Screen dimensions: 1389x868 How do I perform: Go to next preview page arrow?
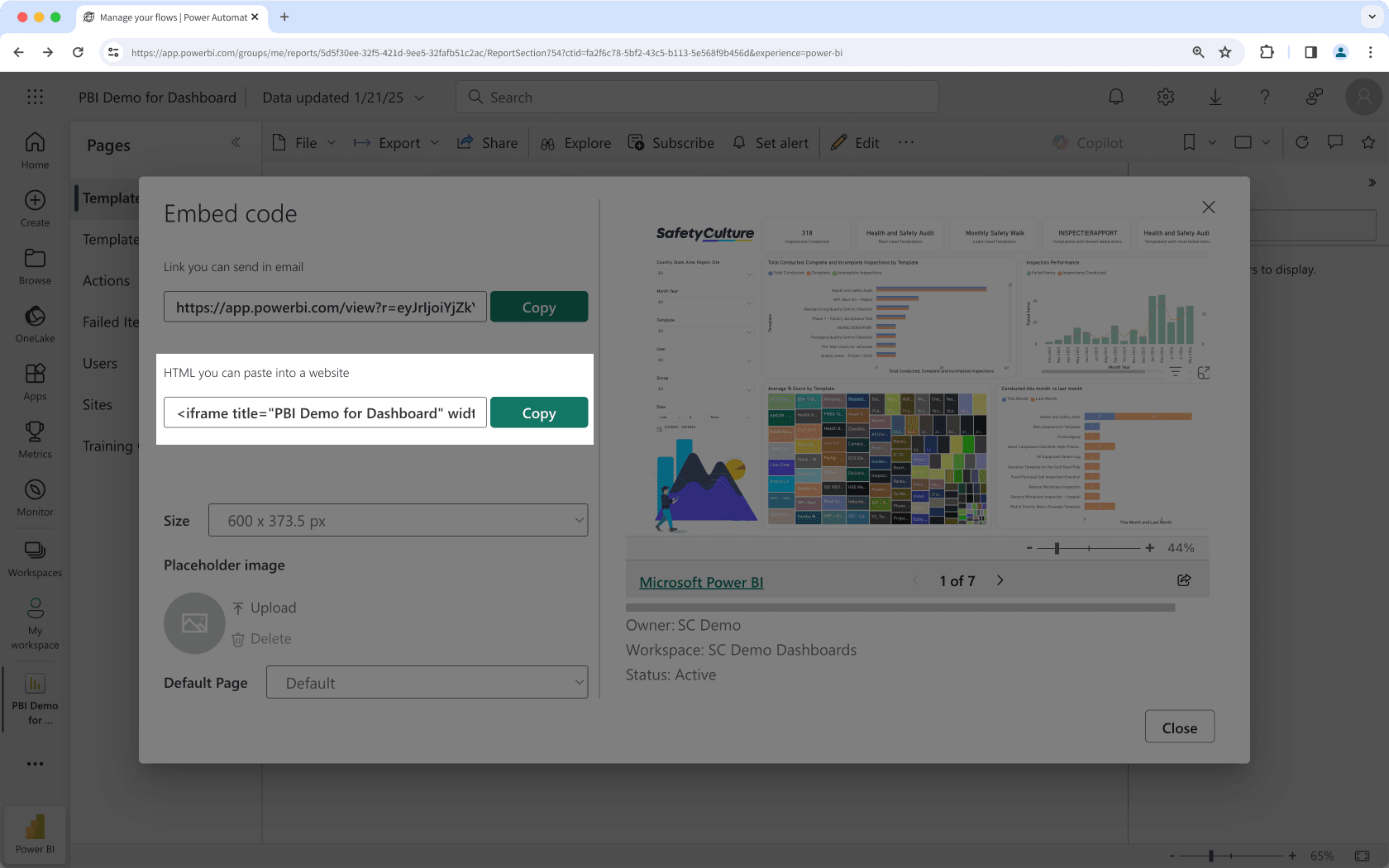1000,580
